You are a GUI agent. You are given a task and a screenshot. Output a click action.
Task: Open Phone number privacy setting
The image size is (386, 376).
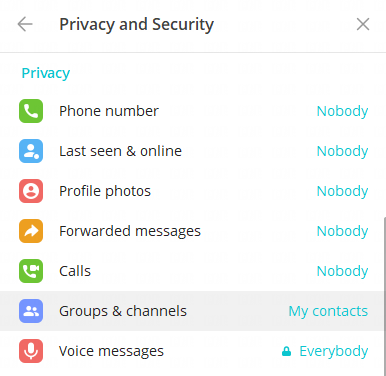coord(192,111)
